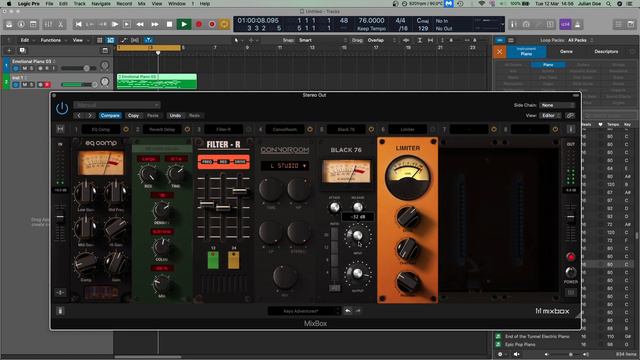Click the Filter-R yellow 24 dB button
This screenshot has height=360, width=640.
(x=233, y=260)
